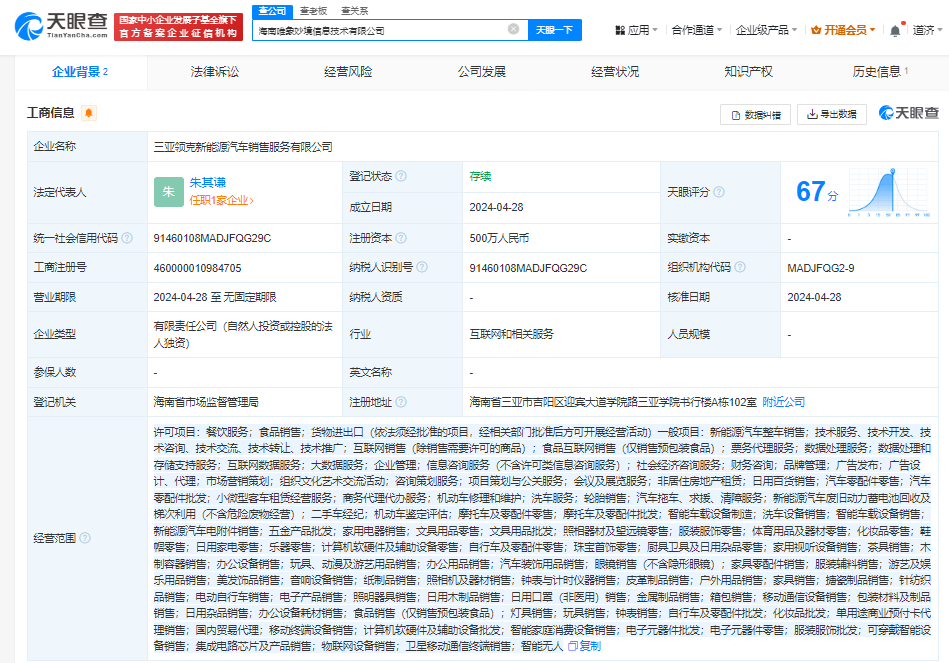Expand the 开通会员 membership dropdown
The width and height of the screenshot is (949, 663).
coord(842,30)
